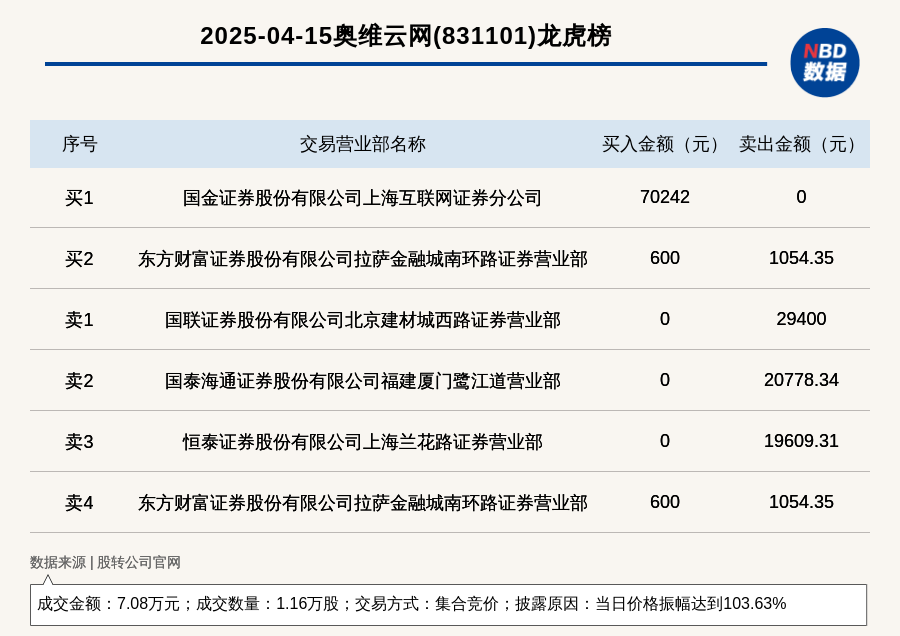Click sell amount 1054.35 in 卖4 row
Image resolution: width=900 pixels, height=636 pixels.
click(x=801, y=502)
